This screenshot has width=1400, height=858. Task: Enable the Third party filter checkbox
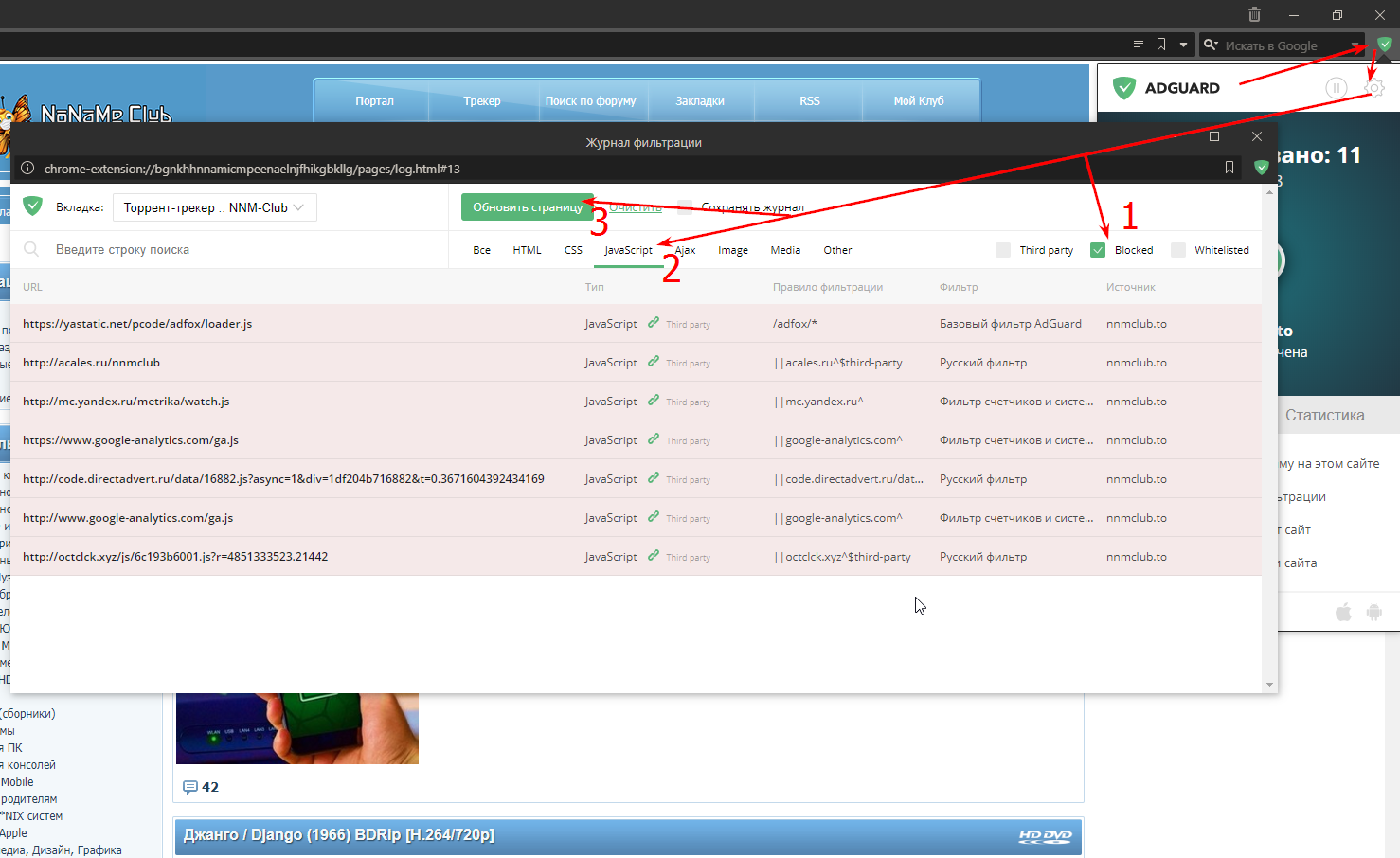coord(1003,249)
